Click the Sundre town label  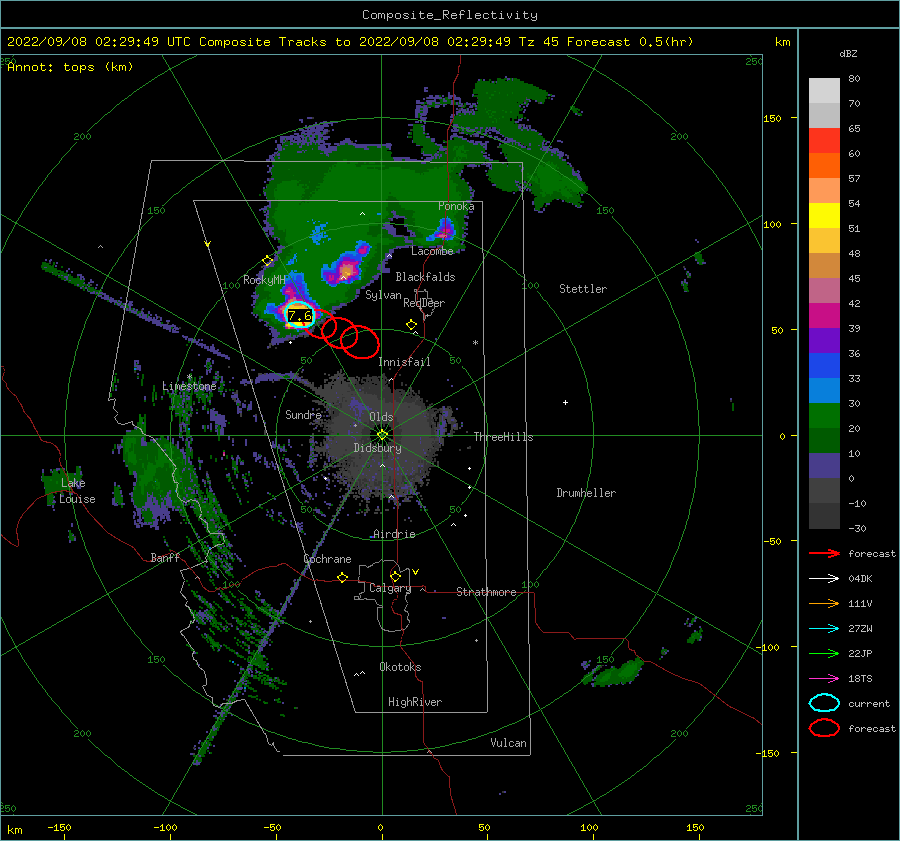[303, 414]
